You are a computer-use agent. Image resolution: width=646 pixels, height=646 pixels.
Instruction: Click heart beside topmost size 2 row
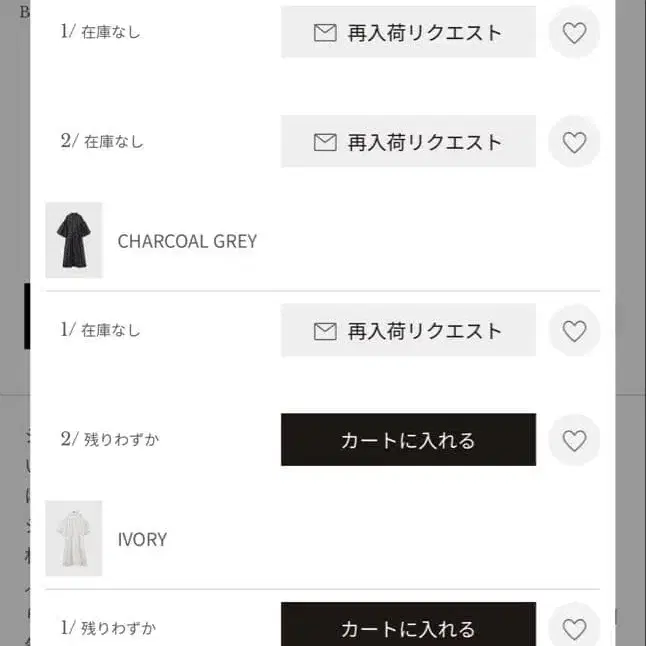tap(574, 142)
